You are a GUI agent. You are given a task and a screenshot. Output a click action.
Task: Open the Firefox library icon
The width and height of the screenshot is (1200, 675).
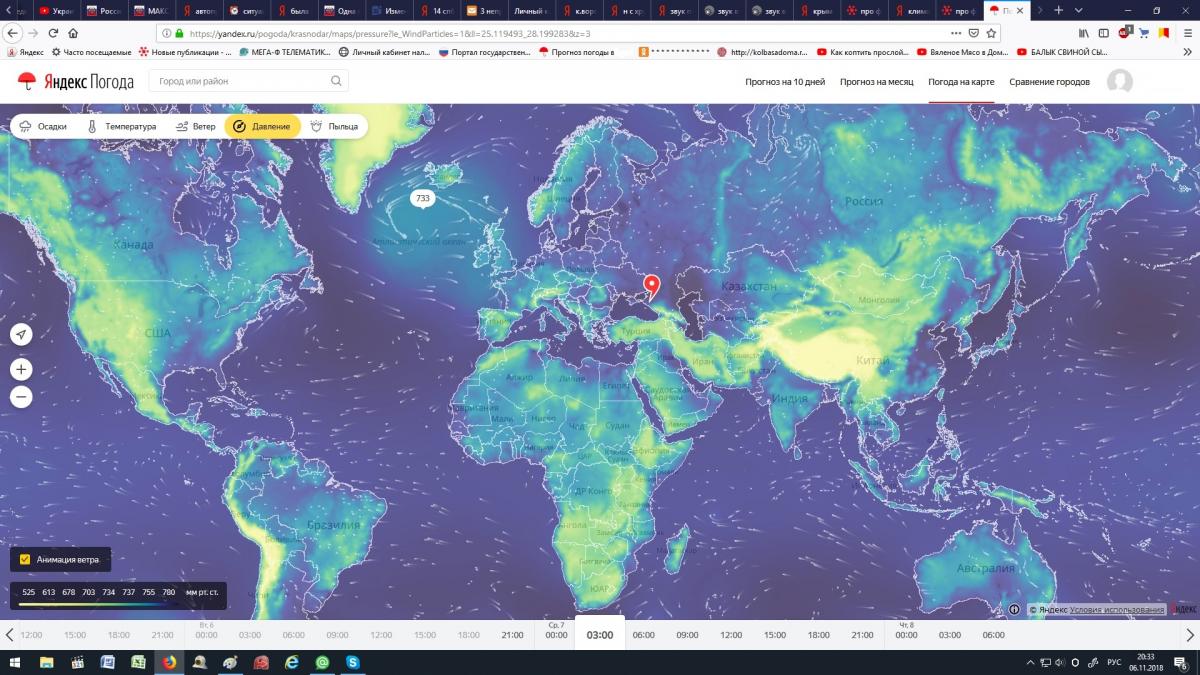pos(1082,33)
